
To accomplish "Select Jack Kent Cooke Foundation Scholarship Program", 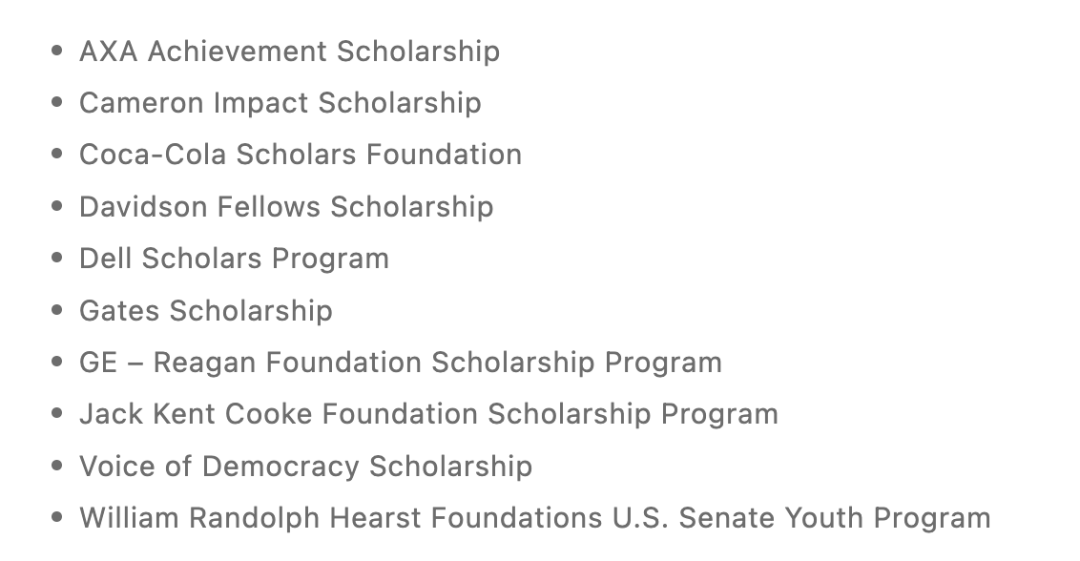I will 428,414.
